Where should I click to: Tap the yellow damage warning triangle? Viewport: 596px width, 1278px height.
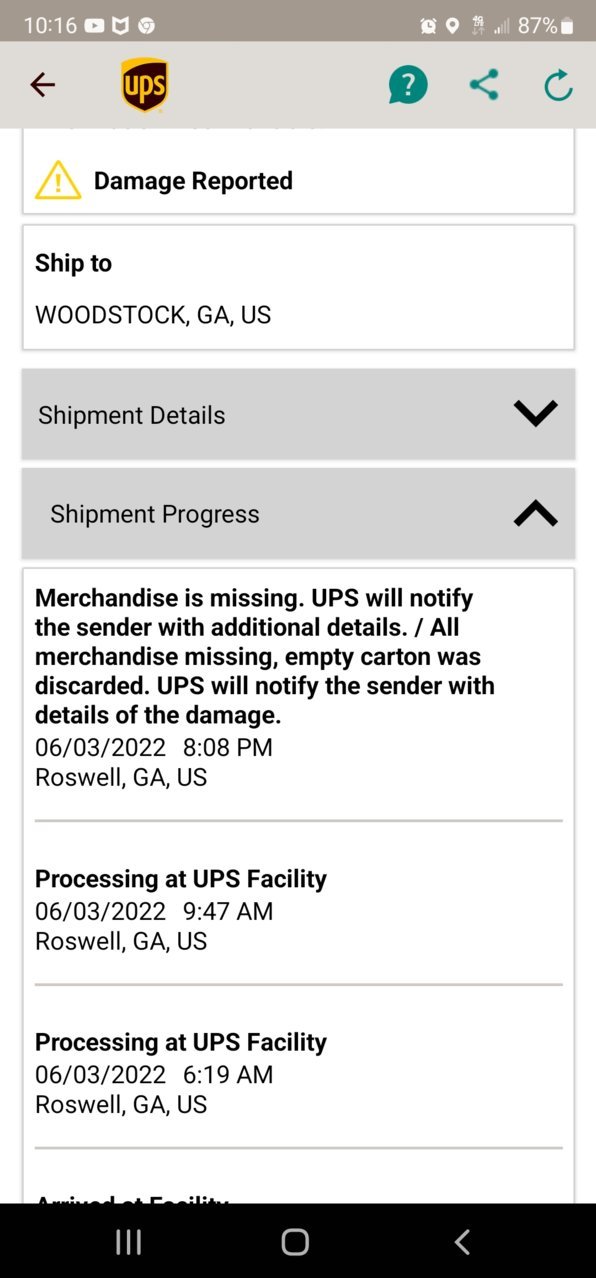pos(58,180)
